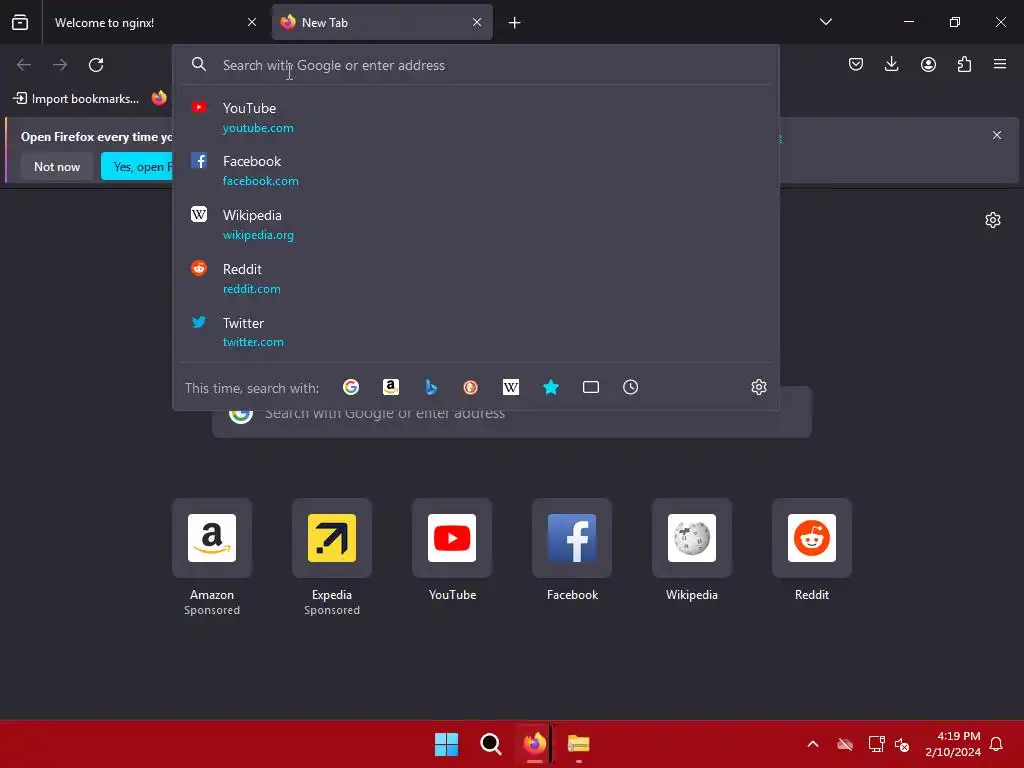Image resolution: width=1024 pixels, height=768 pixels.
Task: Open the Downloads panel icon
Action: coord(891,64)
